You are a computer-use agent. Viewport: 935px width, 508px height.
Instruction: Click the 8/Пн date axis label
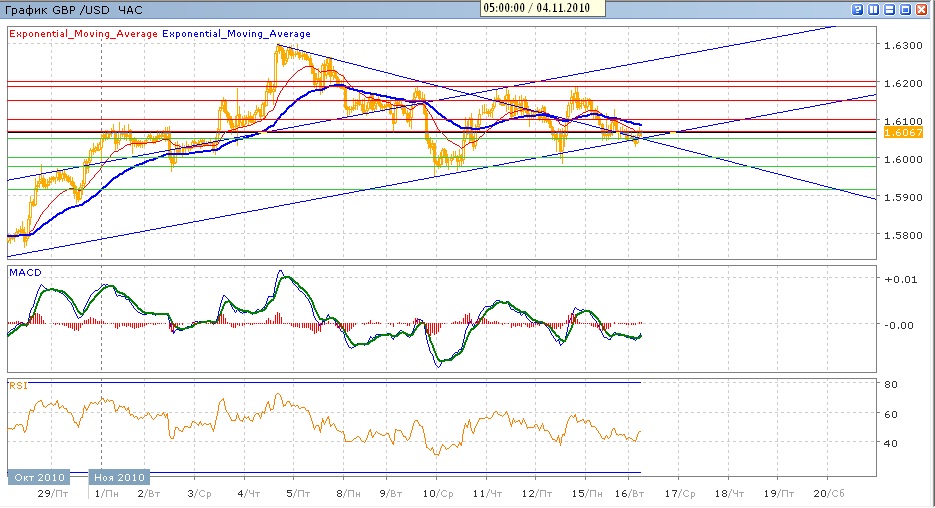pyautogui.click(x=348, y=494)
